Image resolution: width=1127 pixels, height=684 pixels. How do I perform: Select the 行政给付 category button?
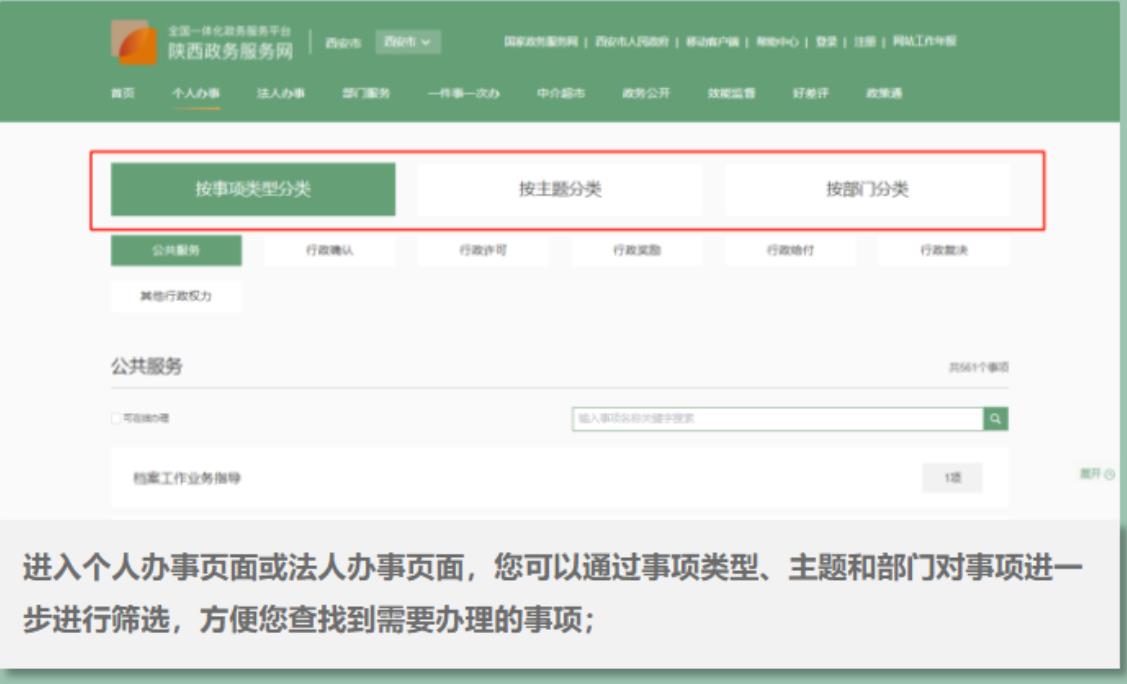790,250
